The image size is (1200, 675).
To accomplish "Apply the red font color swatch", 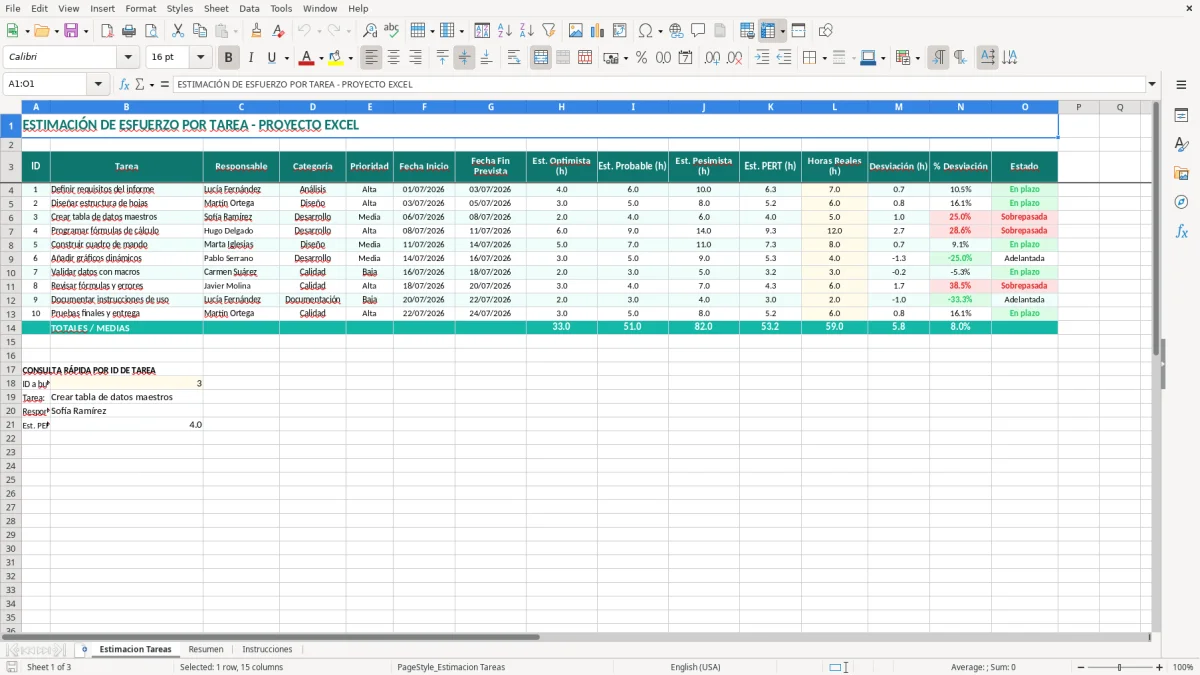I will click(x=307, y=58).
